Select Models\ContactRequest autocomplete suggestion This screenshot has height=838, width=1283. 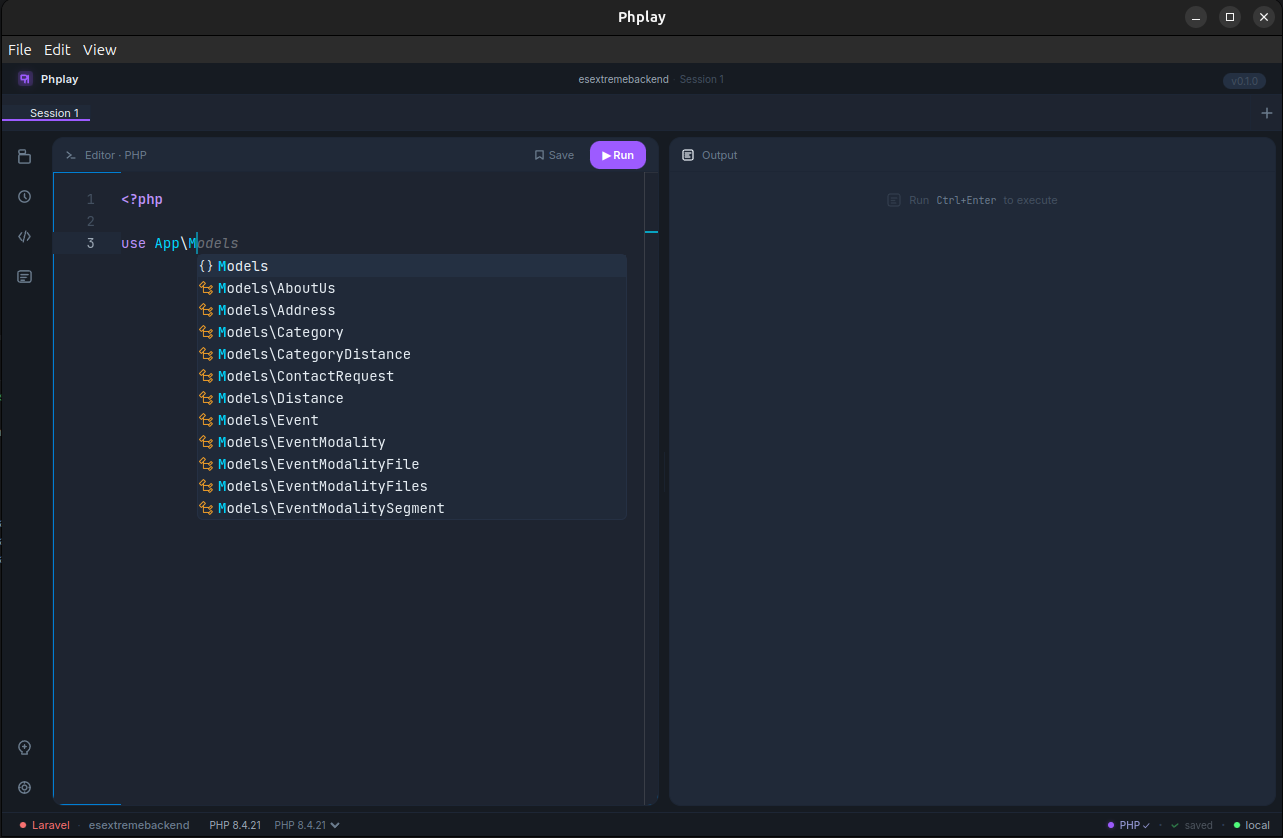(x=412, y=376)
